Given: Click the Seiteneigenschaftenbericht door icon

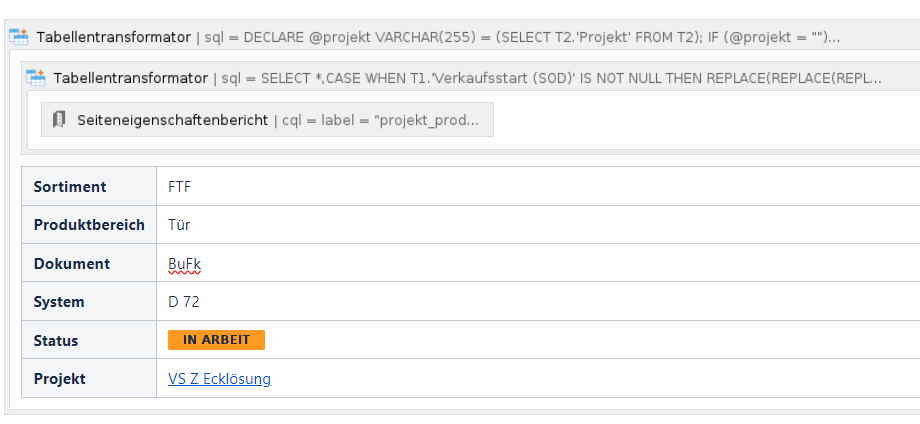Looking at the screenshot, I should click(59, 120).
